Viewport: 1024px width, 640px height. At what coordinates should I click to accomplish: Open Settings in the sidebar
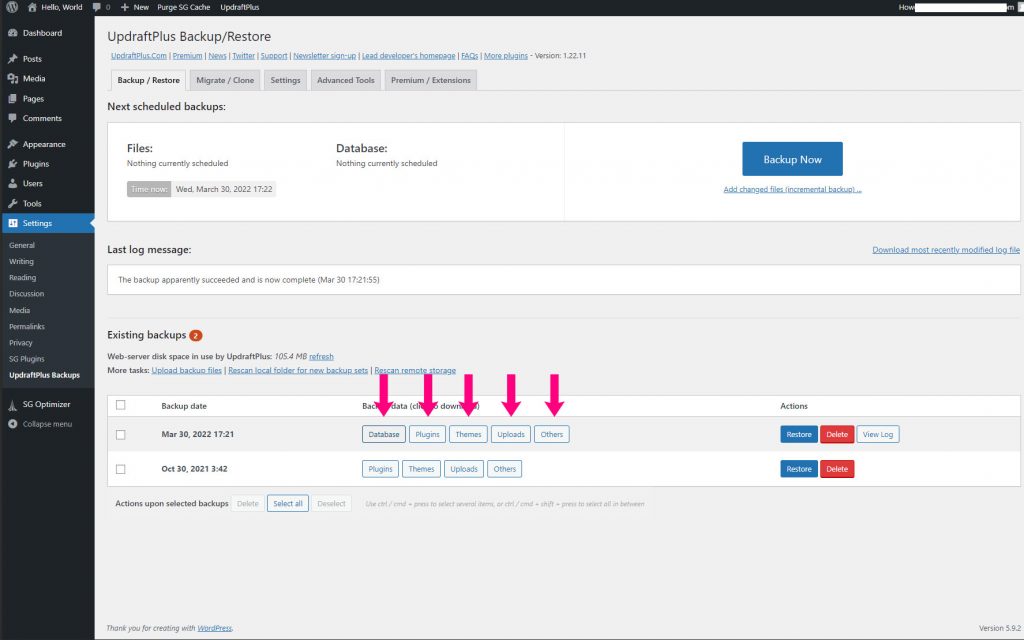coord(47,223)
